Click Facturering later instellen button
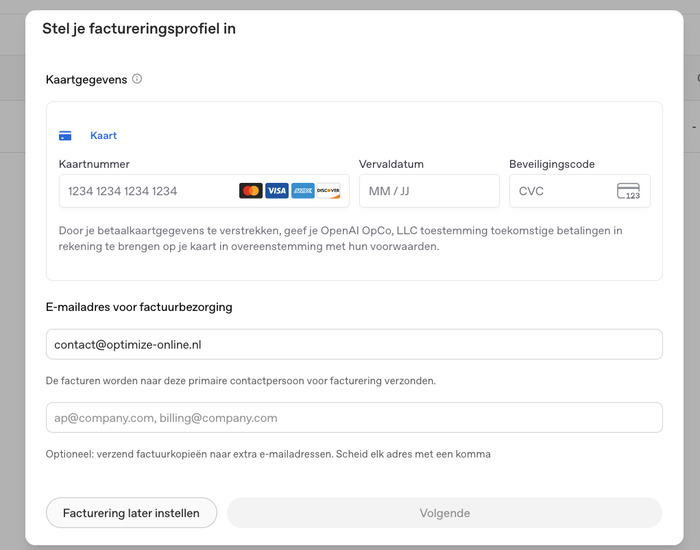This screenshot has height=550, width=700. pos(131,513)
